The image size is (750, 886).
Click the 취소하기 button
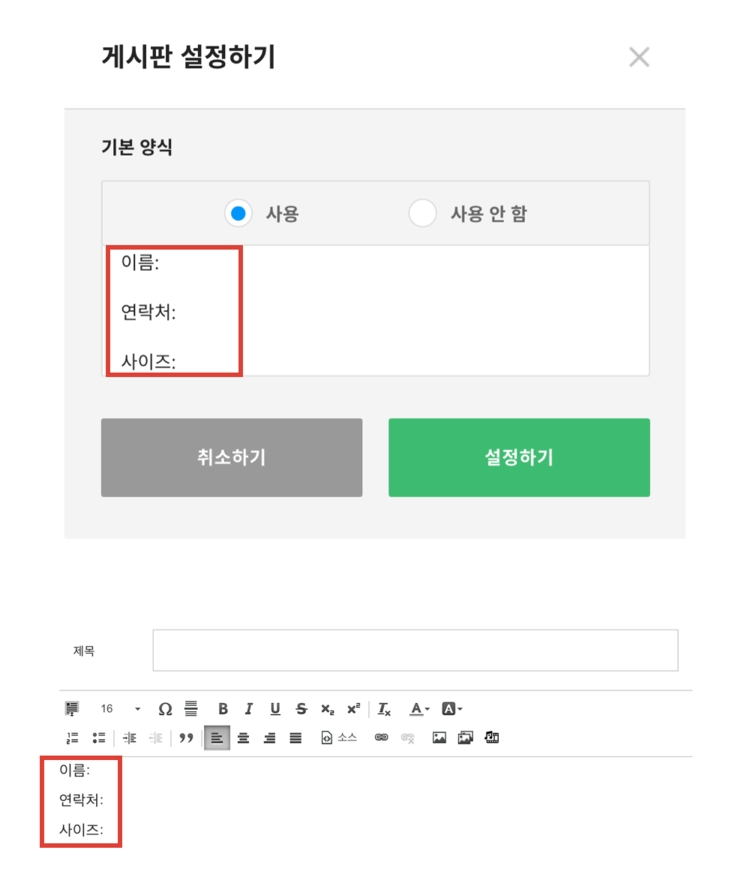231,458
